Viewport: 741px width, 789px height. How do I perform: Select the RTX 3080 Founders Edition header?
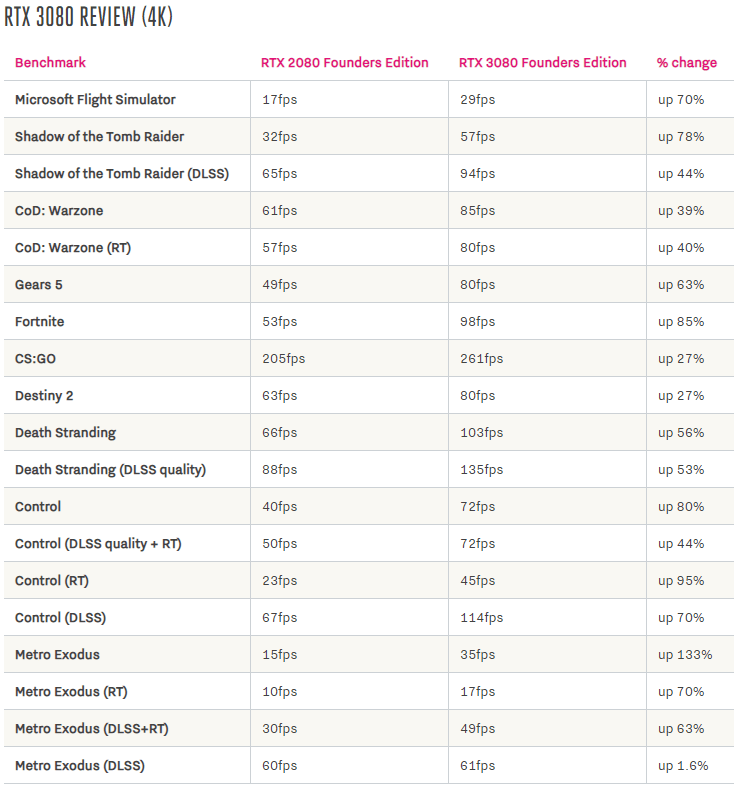click(542, 62)
